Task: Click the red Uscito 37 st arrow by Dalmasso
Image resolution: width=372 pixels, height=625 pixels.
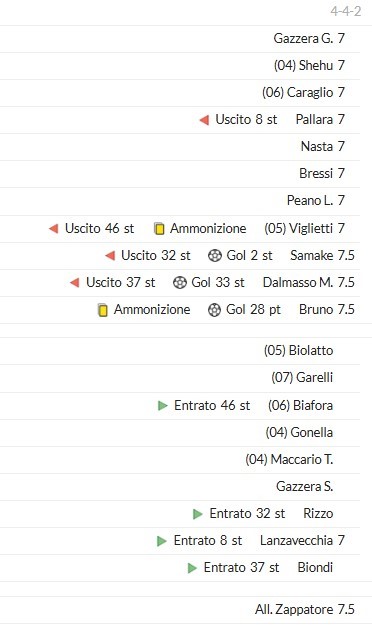Action: (75, 283)
